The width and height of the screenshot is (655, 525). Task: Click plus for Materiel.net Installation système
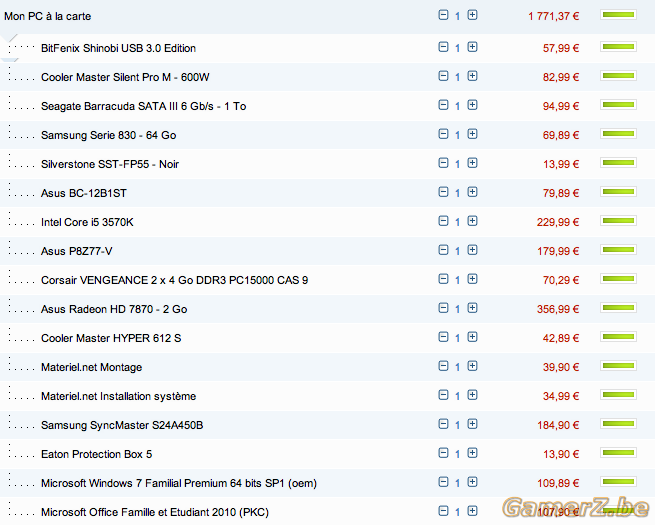pos(472,395)
